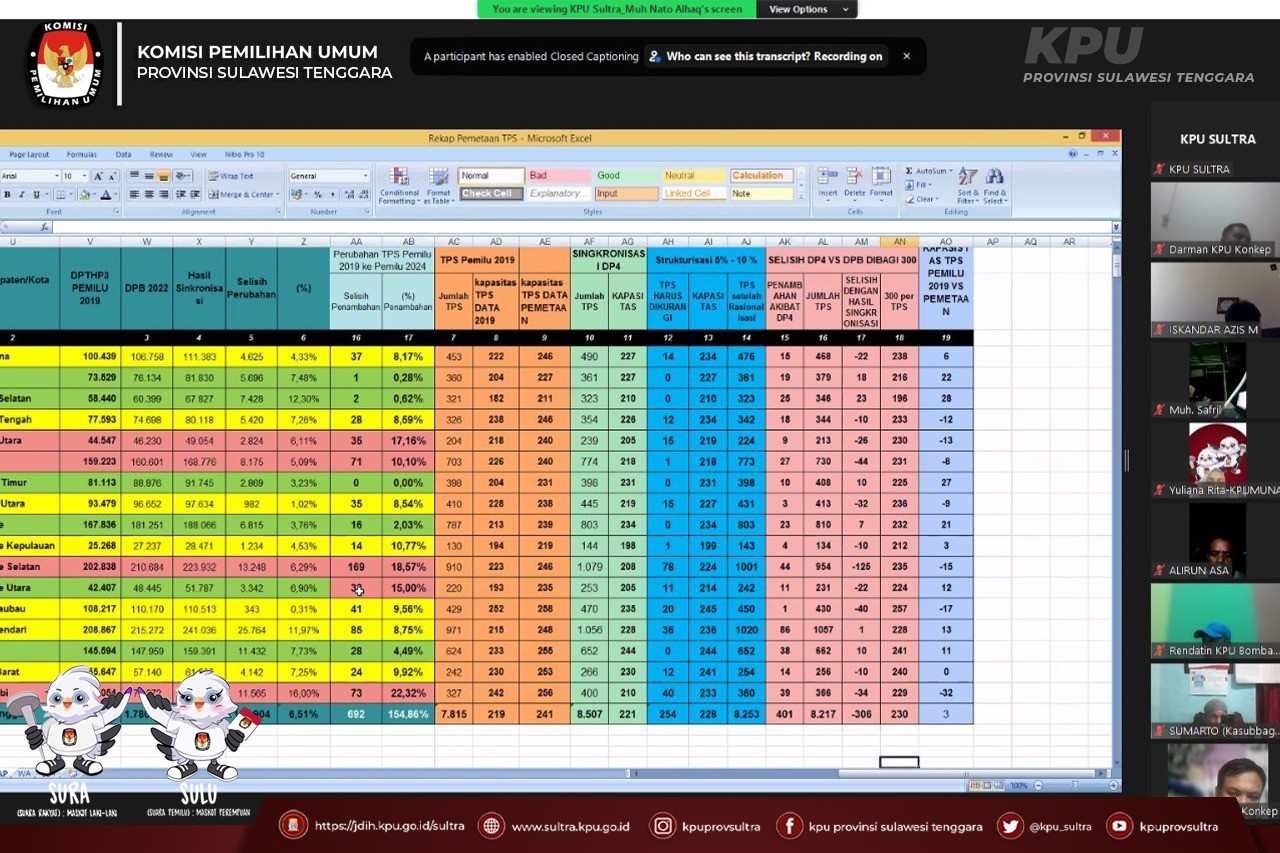Toggle Bold formatting
This screenshot has height=853, width=1280.
pos(8,195)
